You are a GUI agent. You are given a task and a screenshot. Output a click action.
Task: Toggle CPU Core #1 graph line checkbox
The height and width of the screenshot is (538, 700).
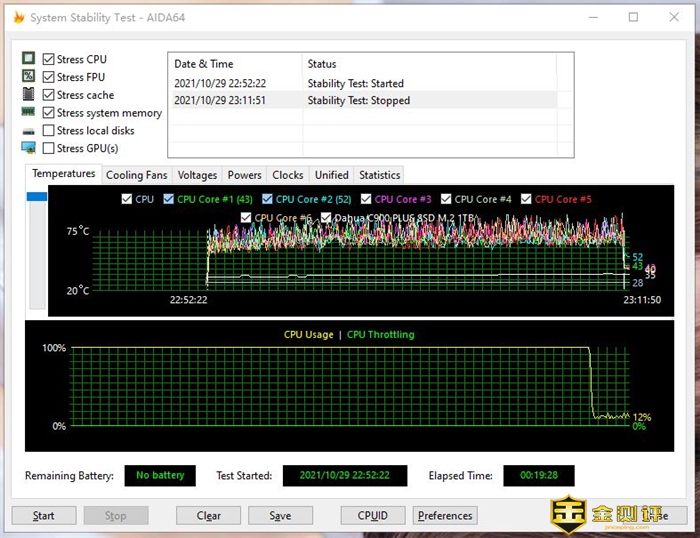click(x=168, y=199)
